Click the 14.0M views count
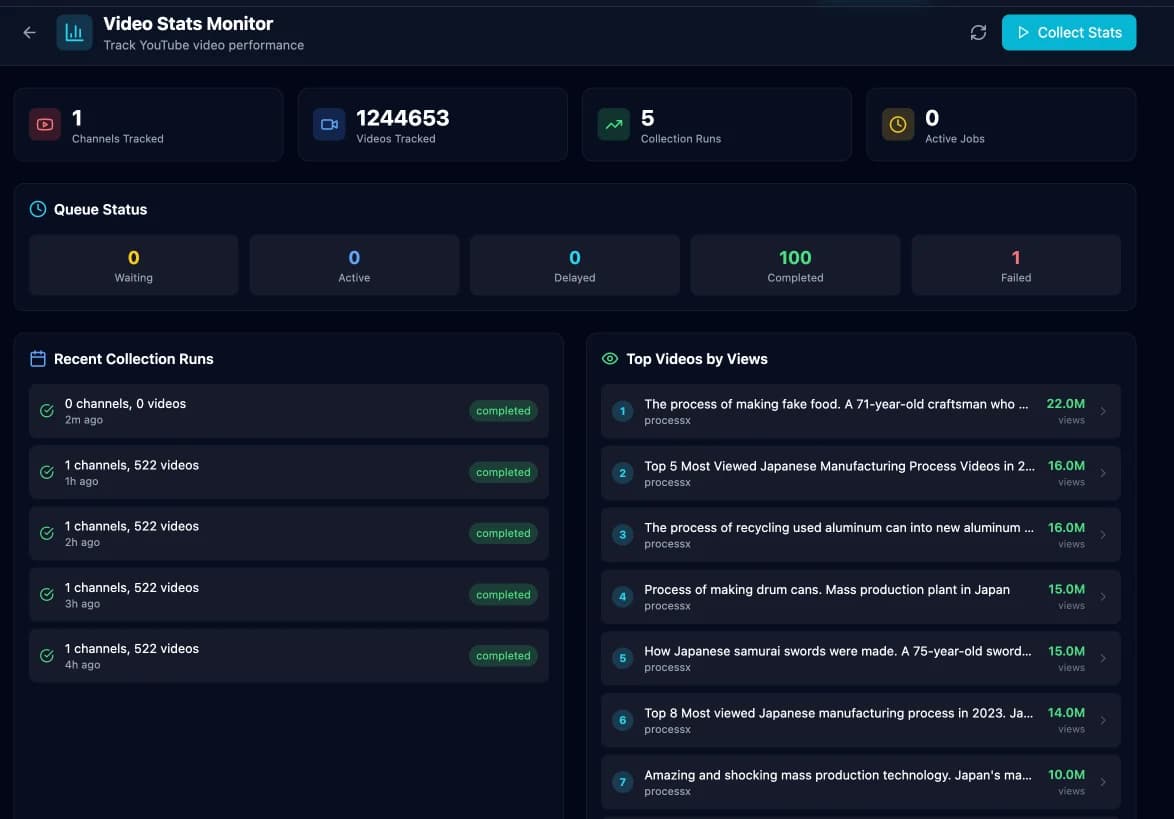The height and width of the screenshot is (819, 1174). [x=1066, y=713]
